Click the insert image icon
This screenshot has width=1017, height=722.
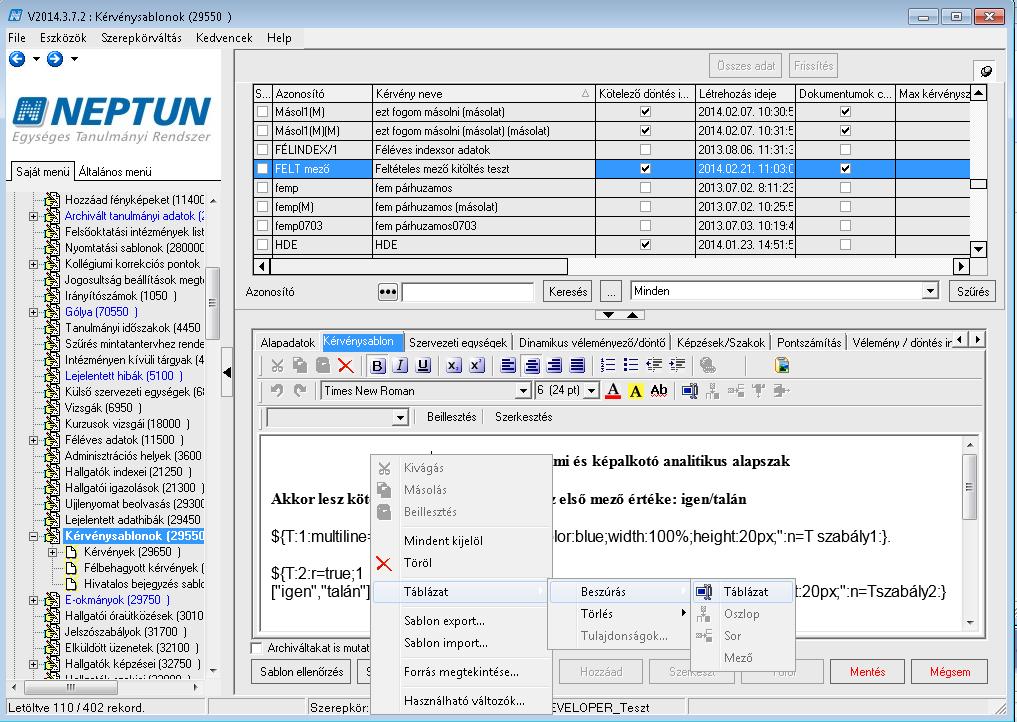[x=782, y=365]
